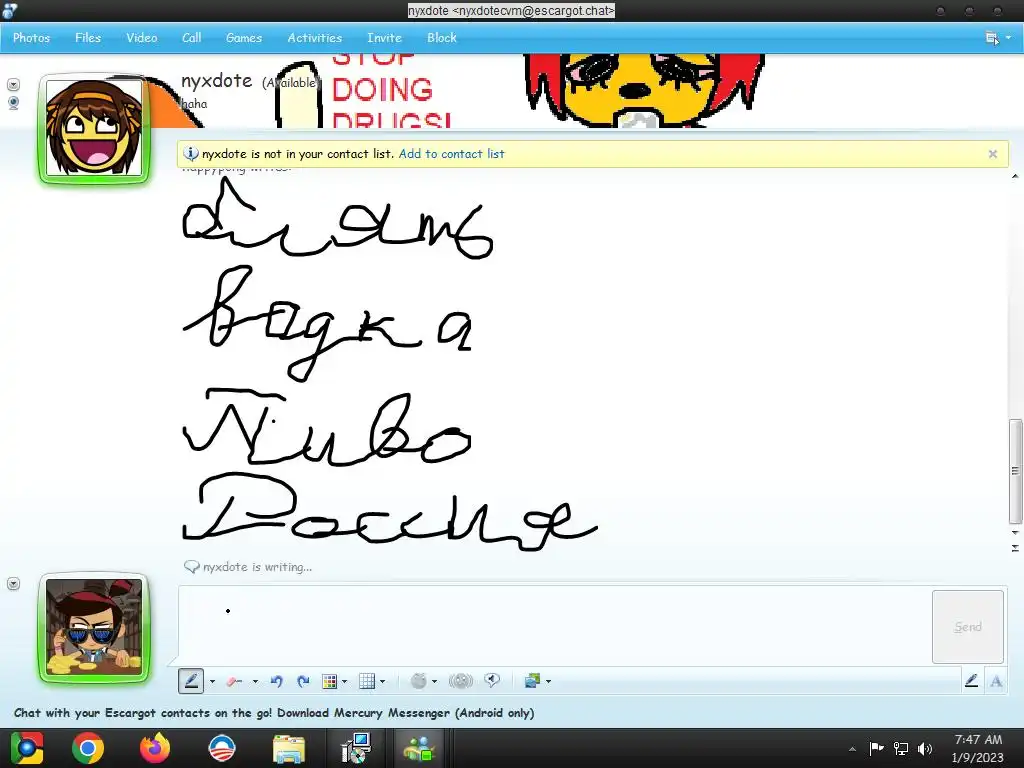Dismiss the not-in-contact-list notification

[x=993, y=154]
